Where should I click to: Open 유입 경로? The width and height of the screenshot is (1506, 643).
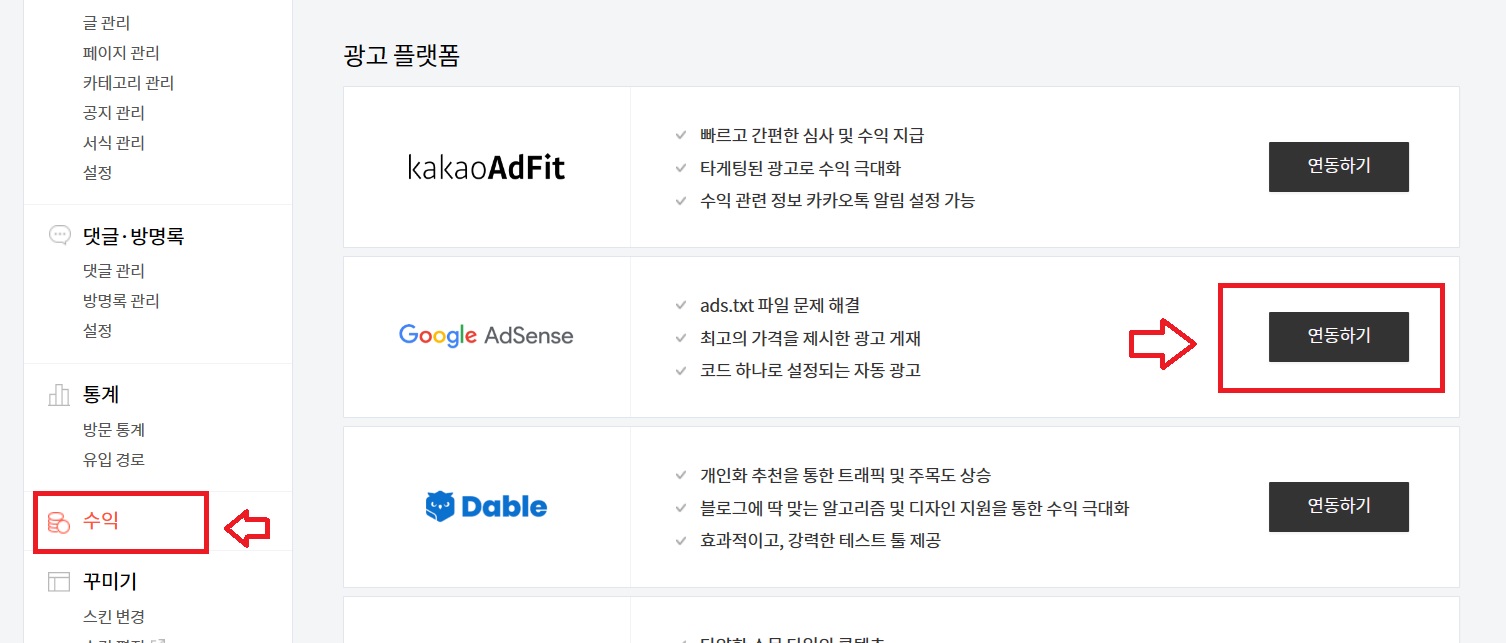click(113, 459)
